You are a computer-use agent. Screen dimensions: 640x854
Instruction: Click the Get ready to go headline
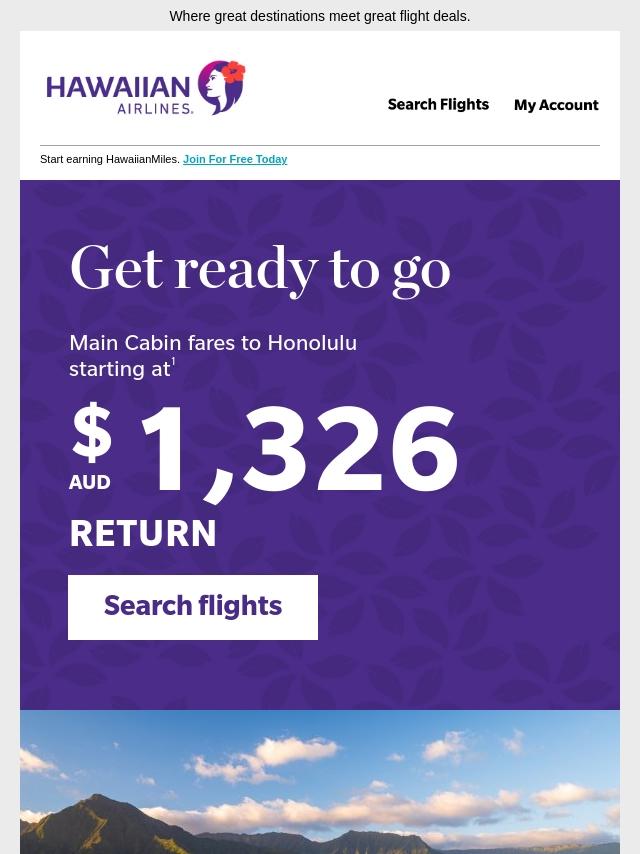coord(260,270)
